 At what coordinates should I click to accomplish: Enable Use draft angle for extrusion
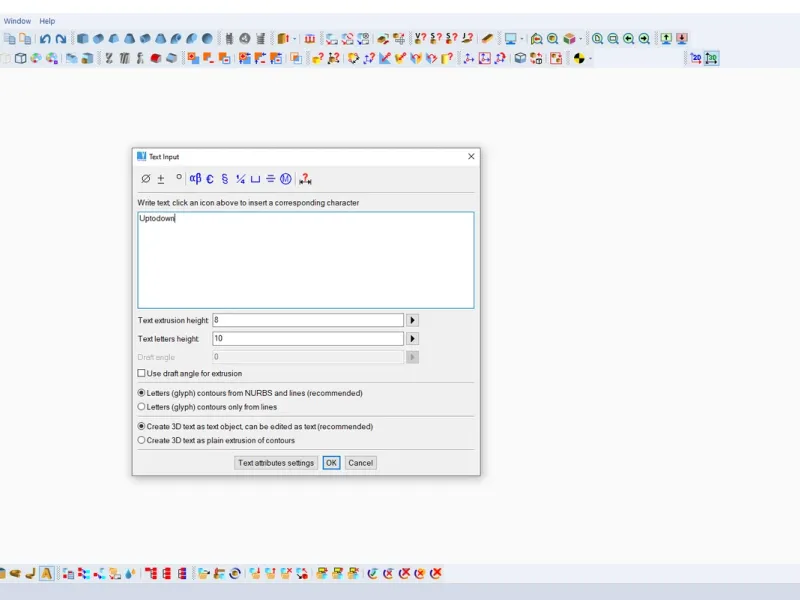(x=141, y=373)
